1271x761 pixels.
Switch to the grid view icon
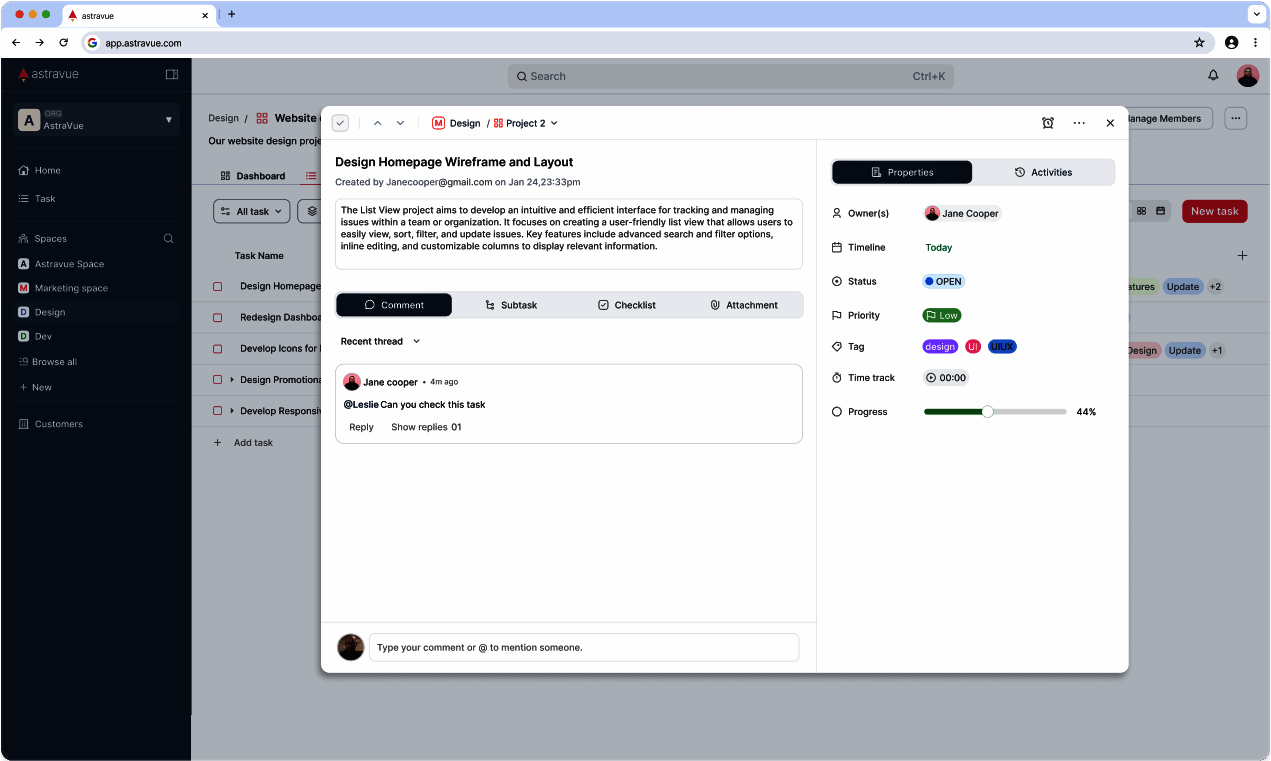[1142, 211]
